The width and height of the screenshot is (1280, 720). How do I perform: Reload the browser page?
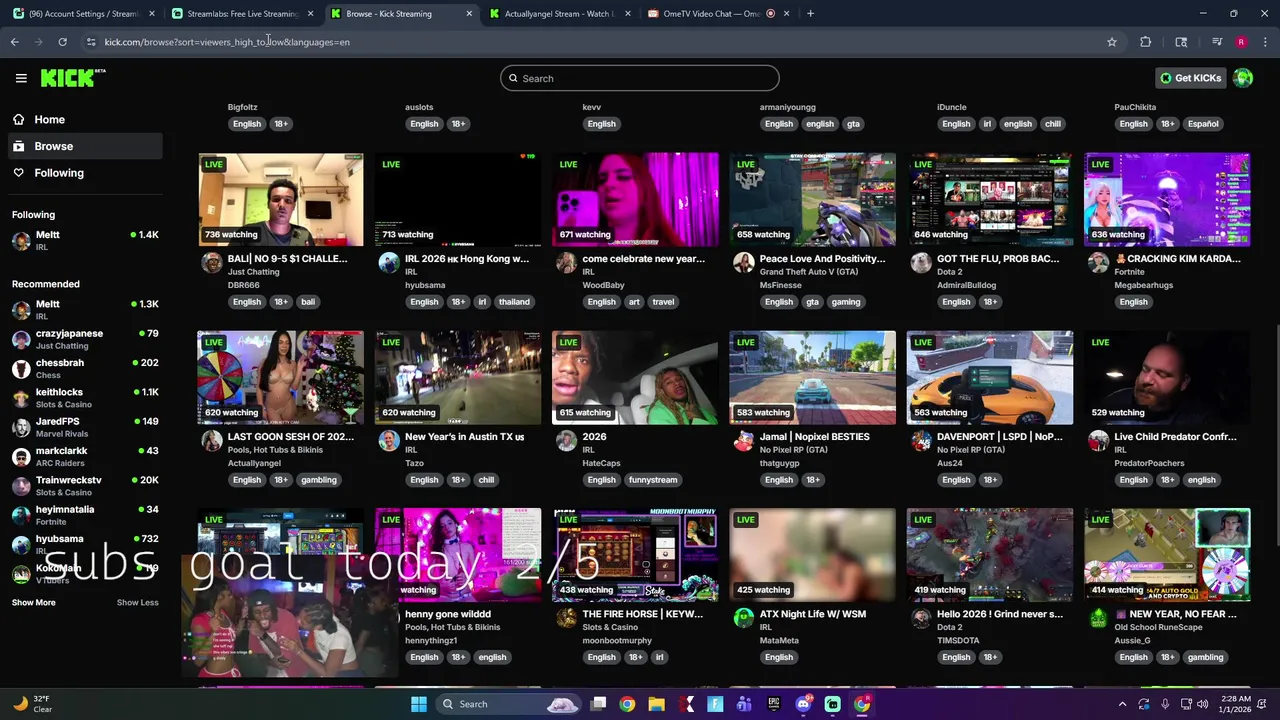tap(62, 42)
